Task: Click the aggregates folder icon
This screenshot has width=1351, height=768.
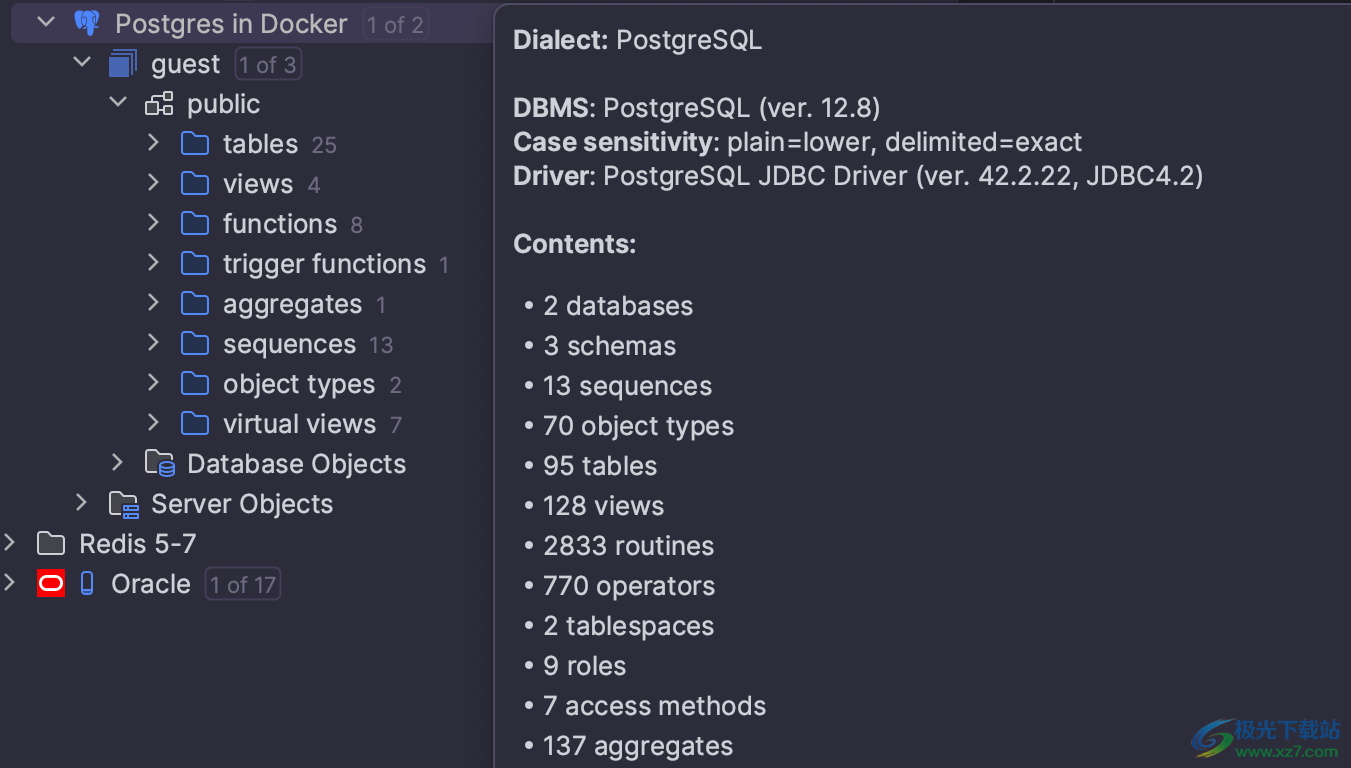Action: [x=195, y=304]
